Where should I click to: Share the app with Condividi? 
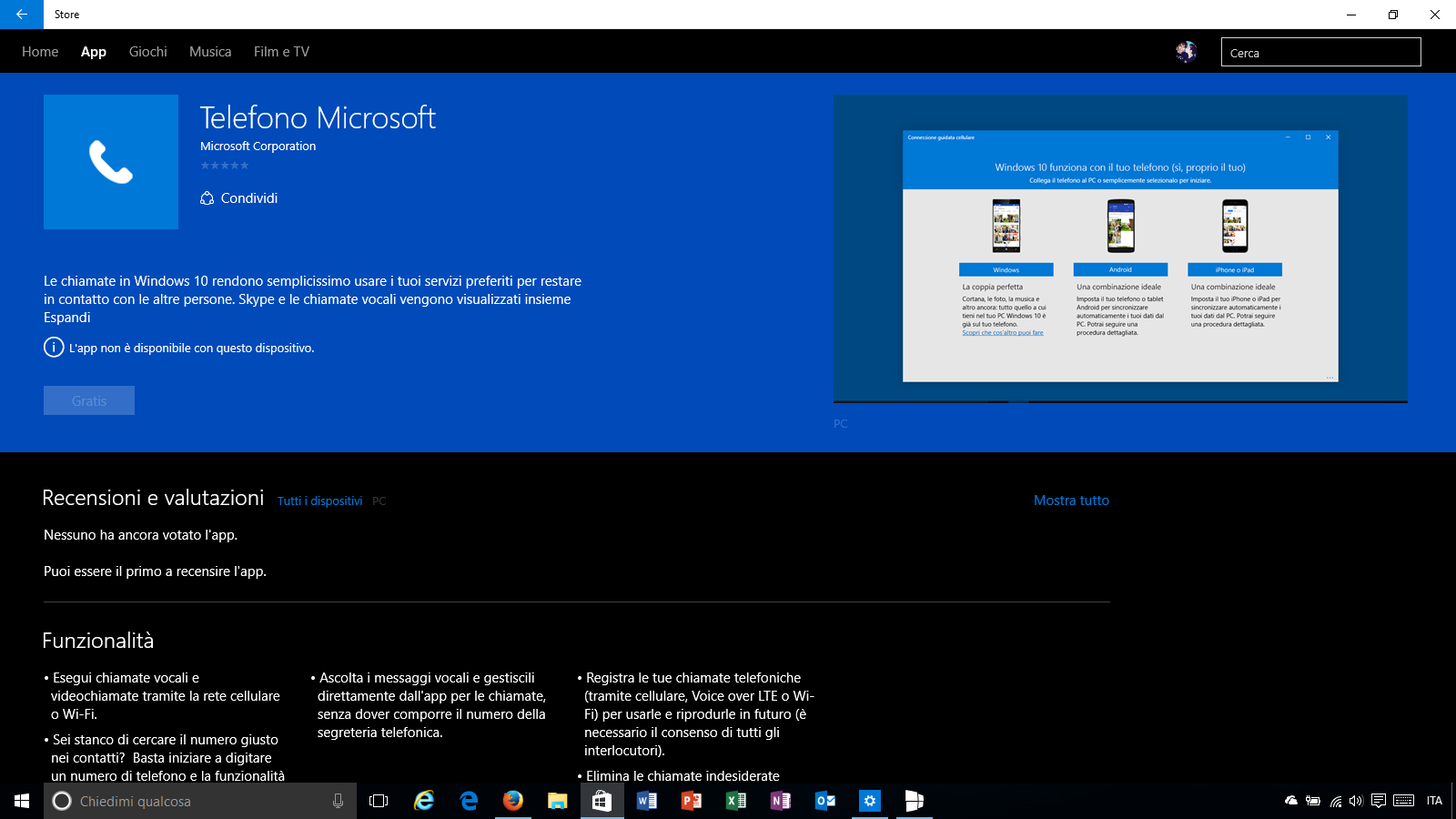(239, 198)
